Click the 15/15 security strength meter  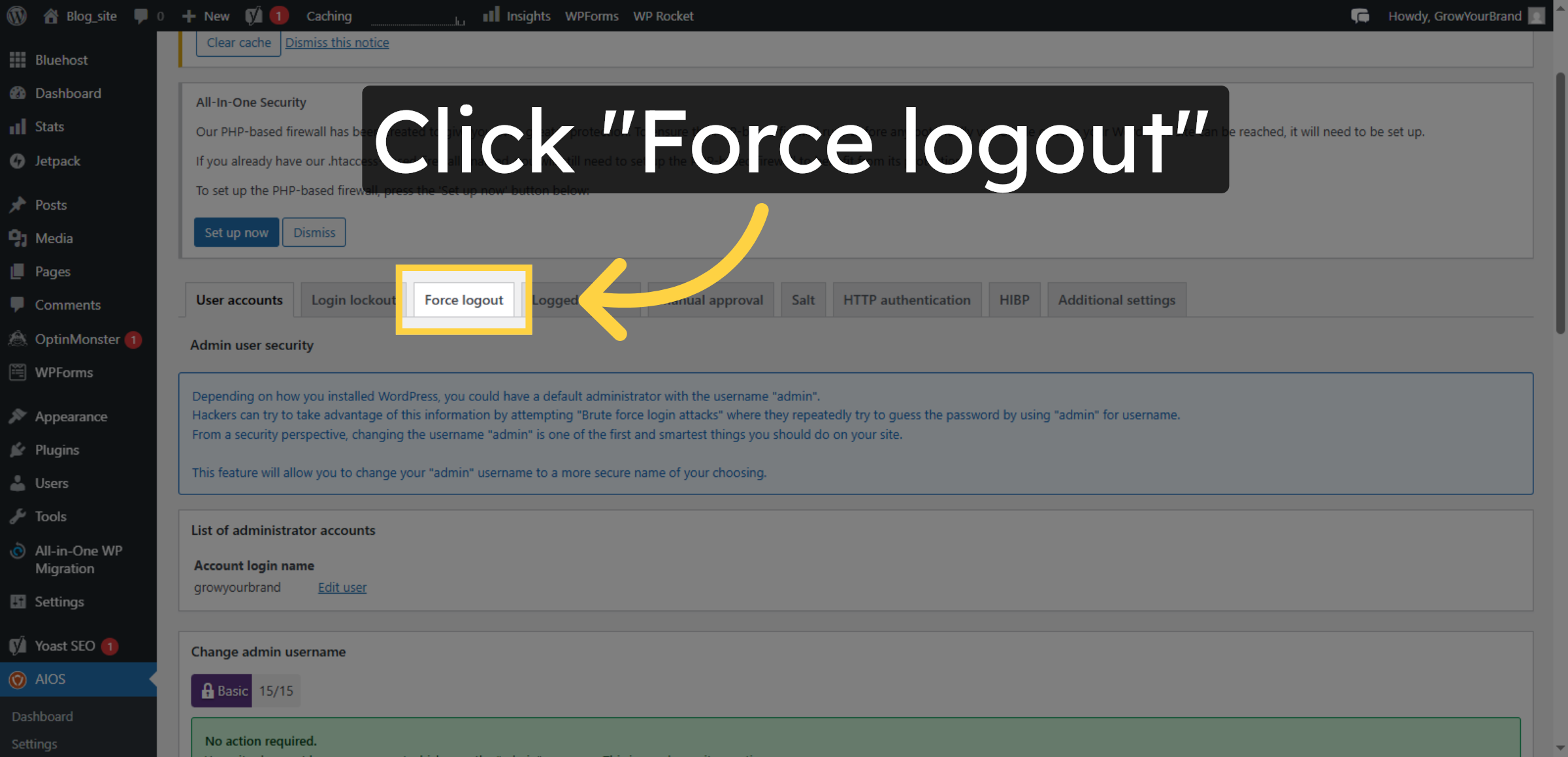276,690
